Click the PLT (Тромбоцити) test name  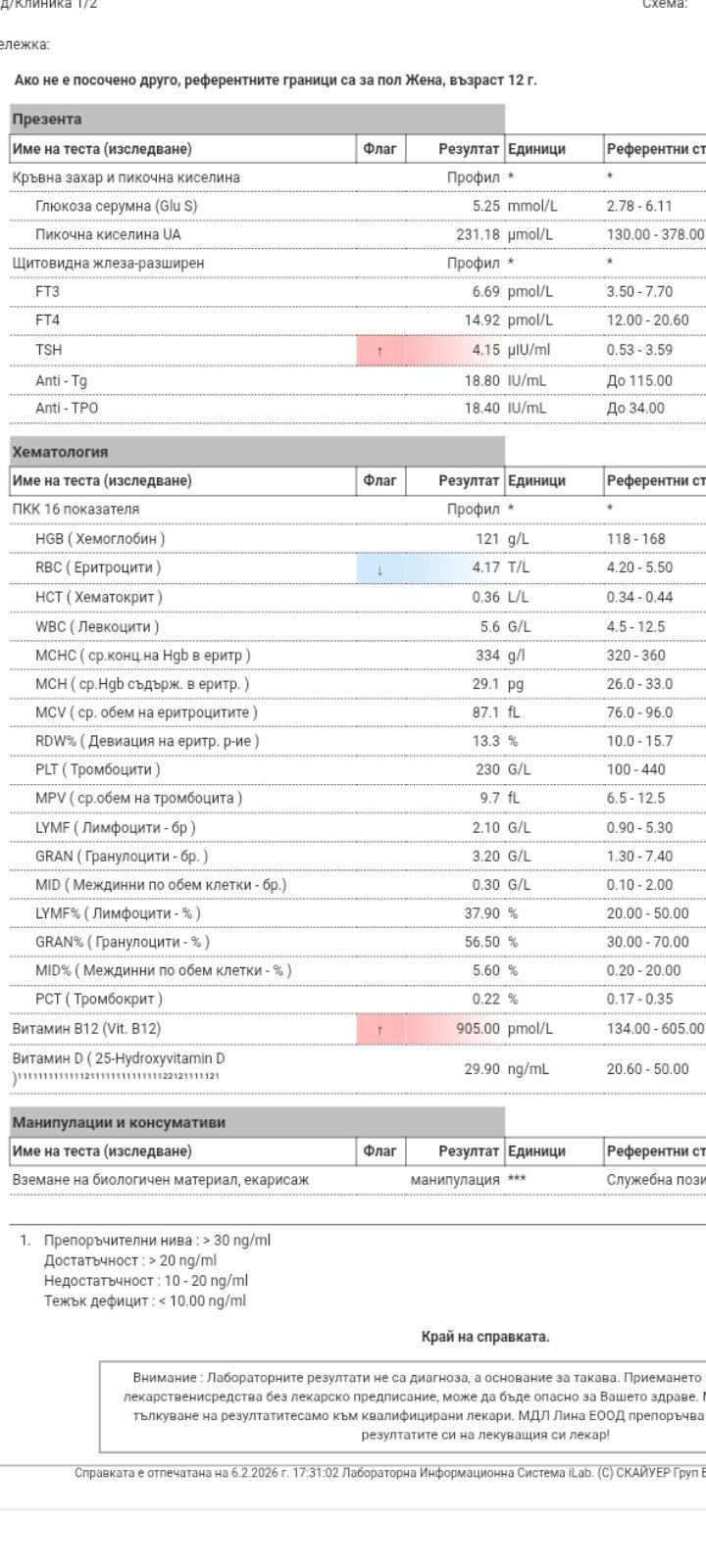[x=97, y=769]
